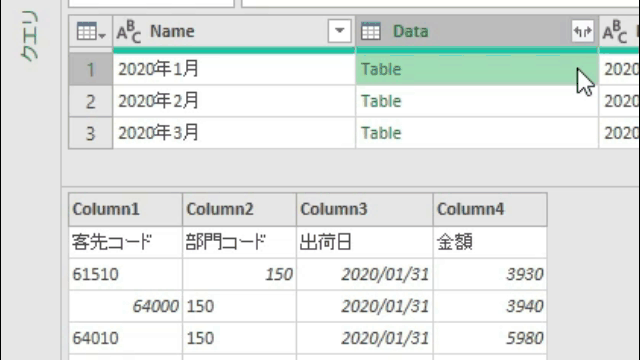Select the Name column header
640x360 pixels.
click(x=234, y=31)
